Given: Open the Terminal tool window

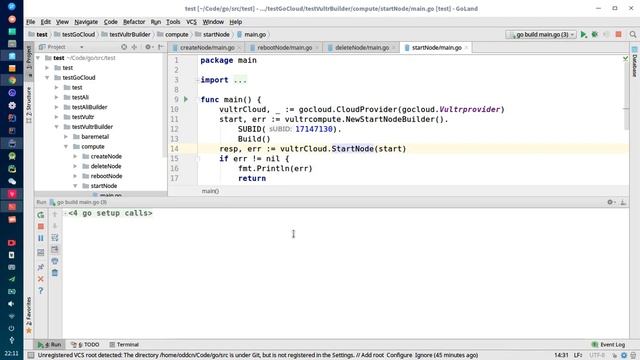Looking at the screenshot, I should click(x=124, y=344).
